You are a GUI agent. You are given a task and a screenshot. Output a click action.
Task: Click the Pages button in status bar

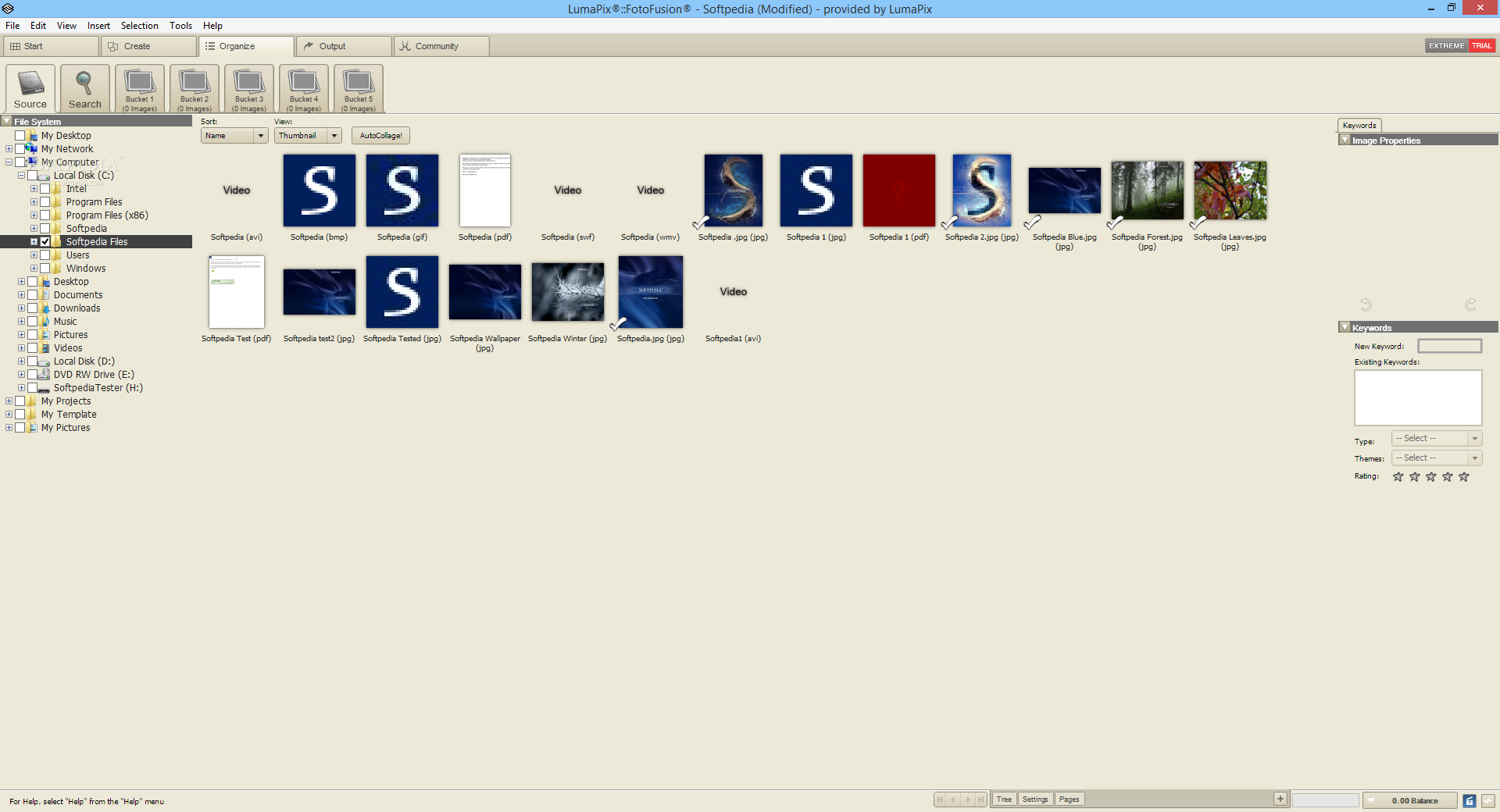pyautogui.click(x=1069, y=800)
